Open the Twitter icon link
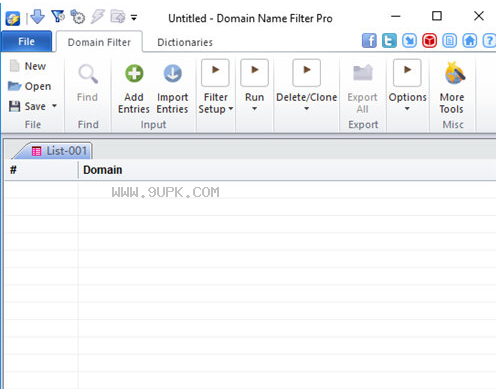This screenshot has height=389, width=496. click(x=389, y=41)
